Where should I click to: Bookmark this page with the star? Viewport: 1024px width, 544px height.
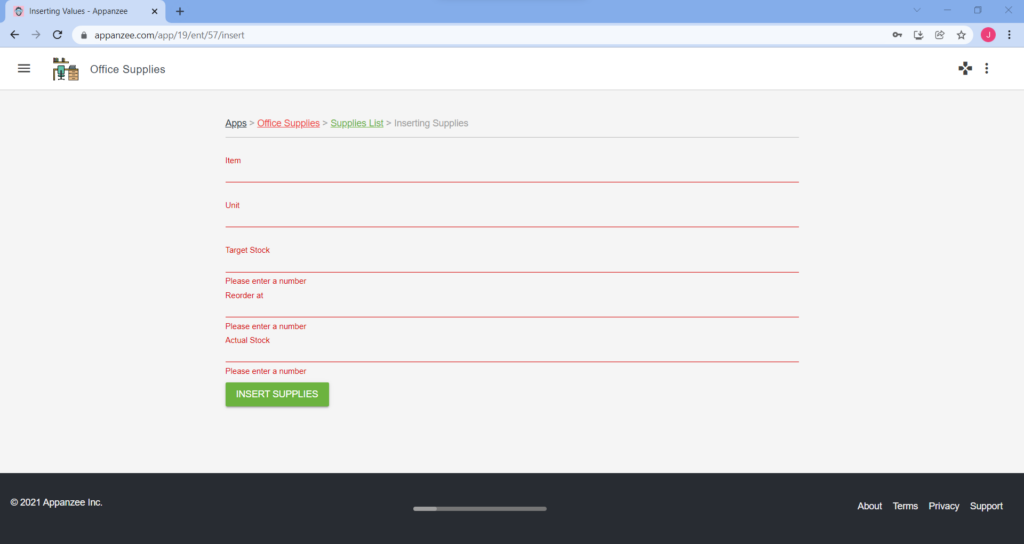coord(961,35)
